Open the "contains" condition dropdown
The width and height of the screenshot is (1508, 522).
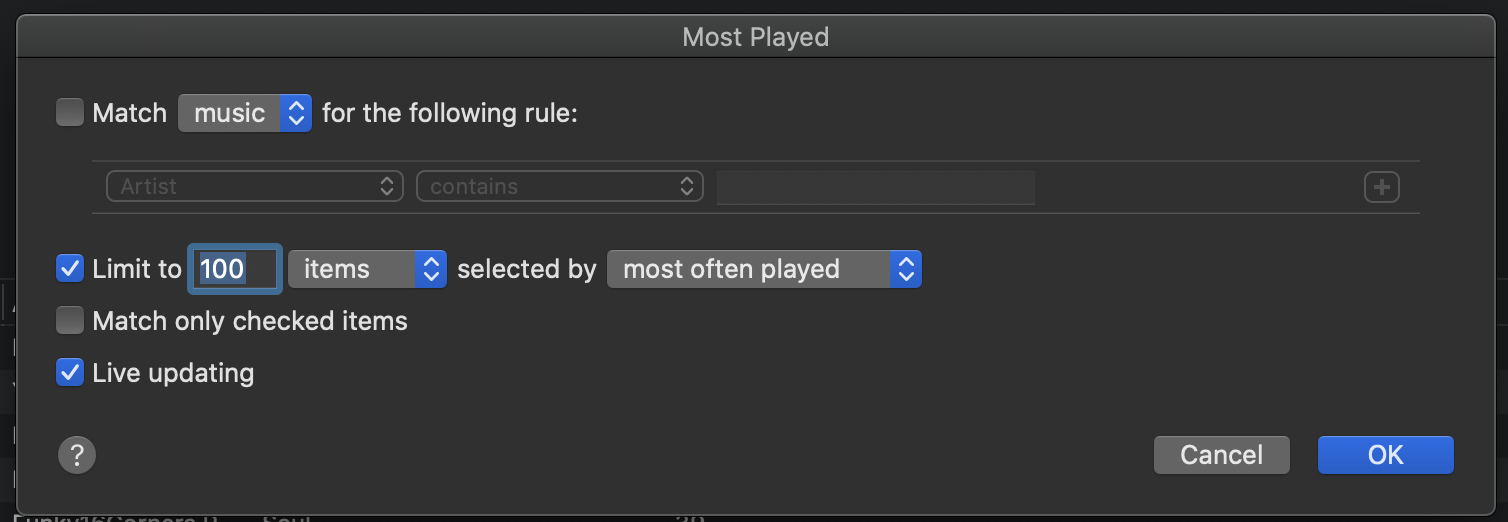(x=560, y=187)
